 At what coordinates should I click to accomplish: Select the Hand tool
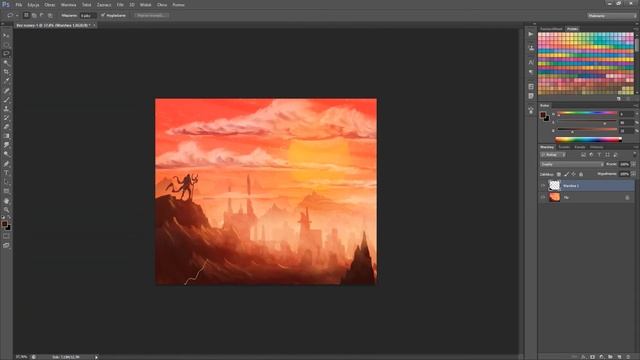click(6, 201)
